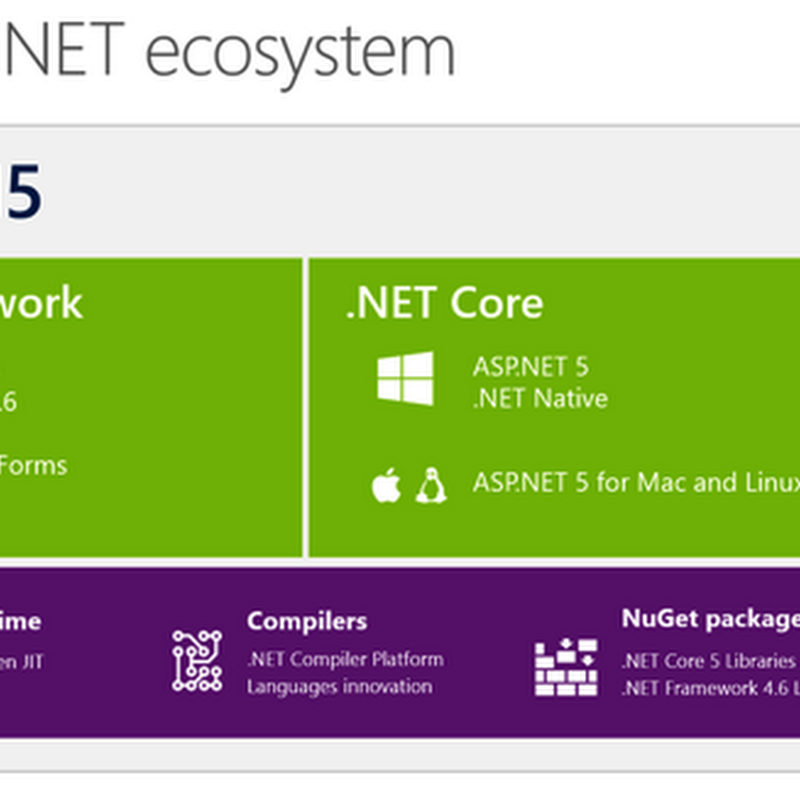
Task: Select the ".NET Native" text
Action: click(x=540, y=398)
